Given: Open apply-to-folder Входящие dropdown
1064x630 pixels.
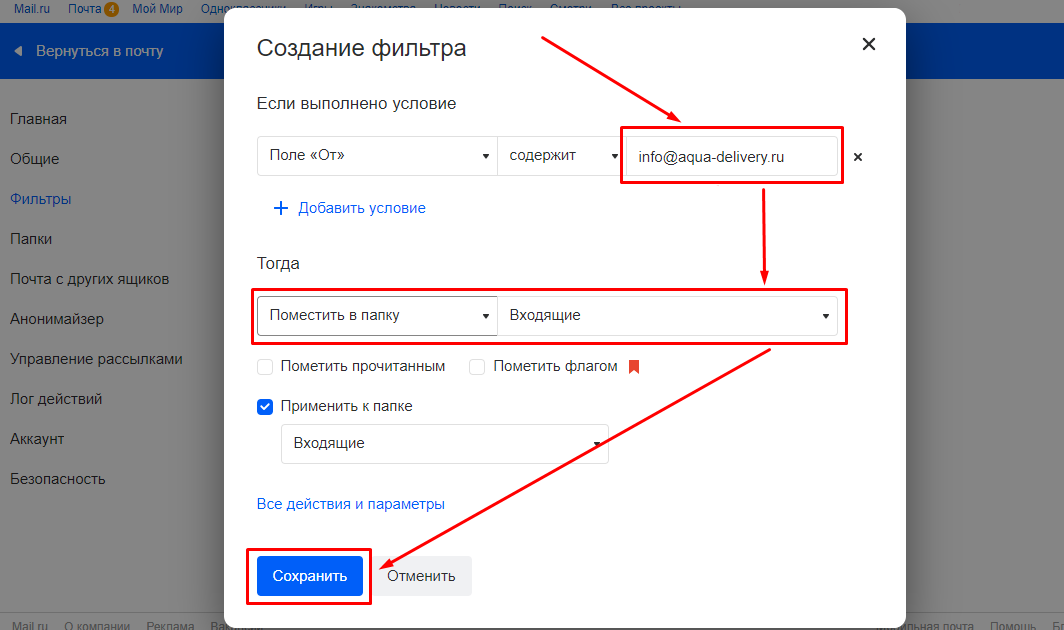Looking at the screenshot, I should click(444, 444).
